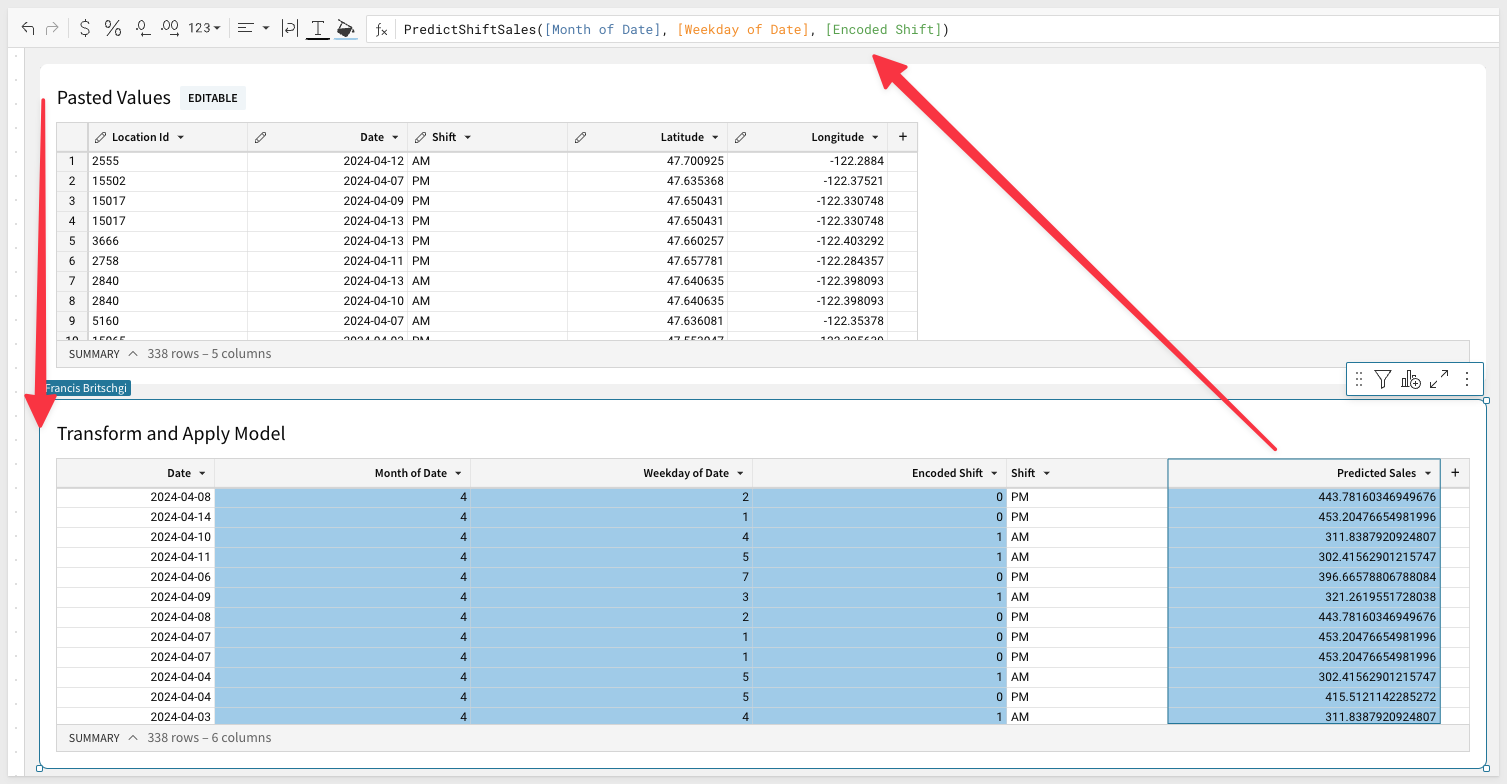Image resolution: width=1507 pixels, height=784 pixels.
Task: Expand the Transform and Apply Model table
Action: point(1439,379)
